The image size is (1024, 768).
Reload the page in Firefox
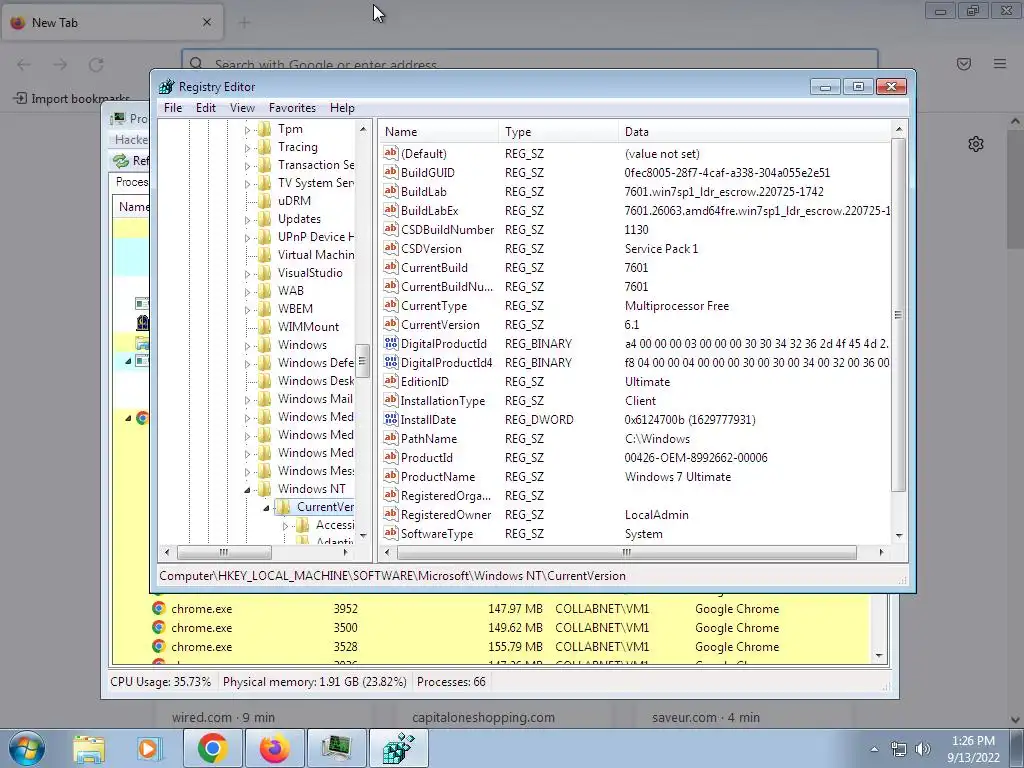[x=96, y=65]
